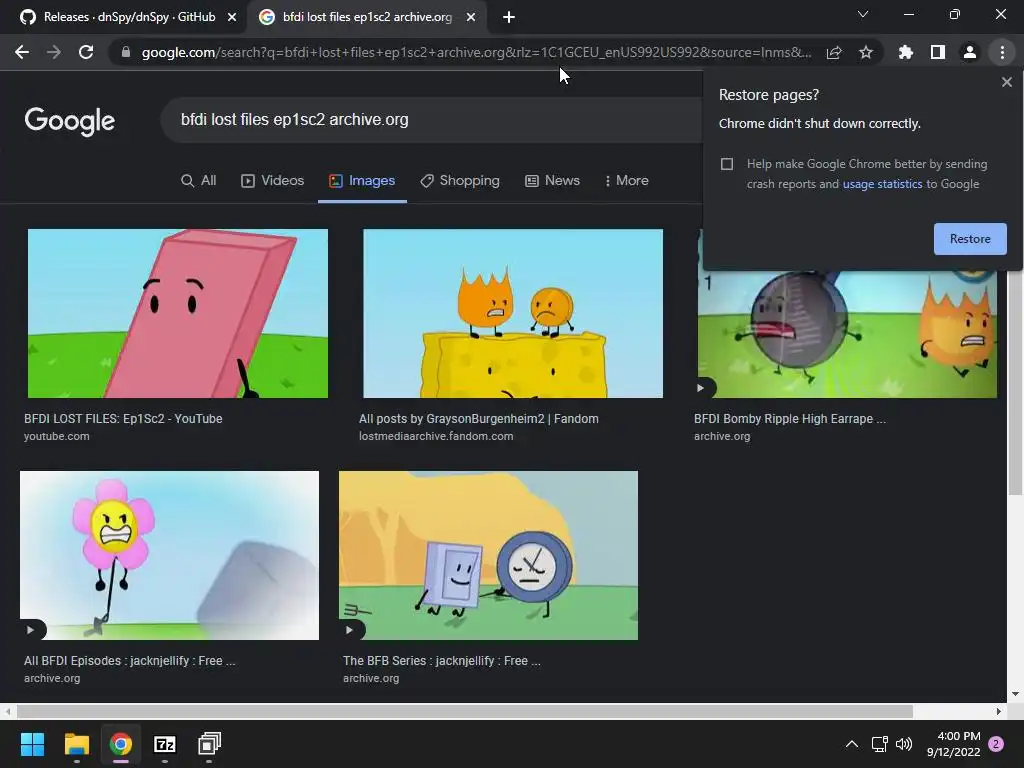Open the stacked windows taskbar app
Screen dimensions: 1024x768
click(209, 744)
